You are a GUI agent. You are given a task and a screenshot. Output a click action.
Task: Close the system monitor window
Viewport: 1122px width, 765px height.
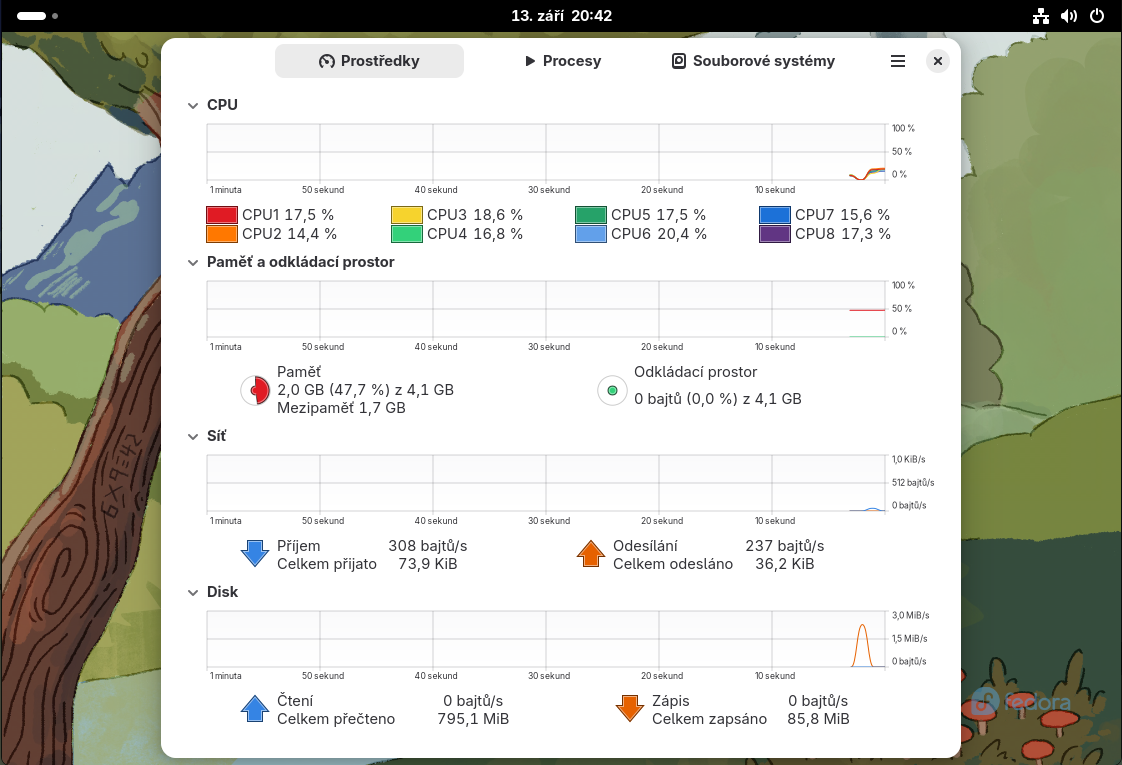tap(937, 62)
